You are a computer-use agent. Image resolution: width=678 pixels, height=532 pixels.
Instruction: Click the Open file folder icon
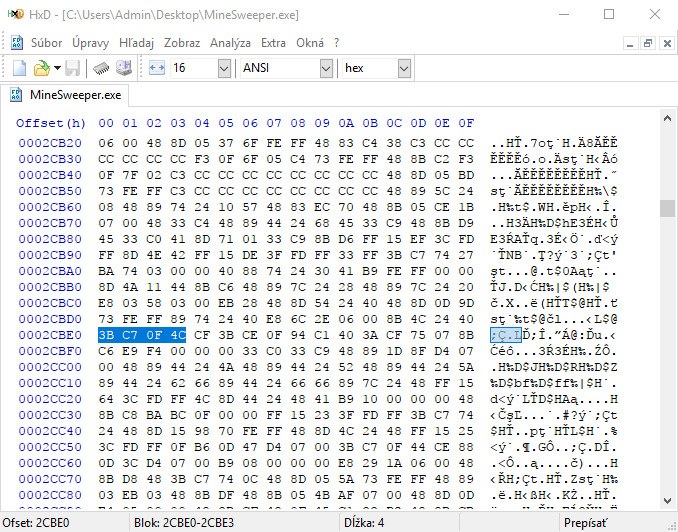(x=40, y=68)
